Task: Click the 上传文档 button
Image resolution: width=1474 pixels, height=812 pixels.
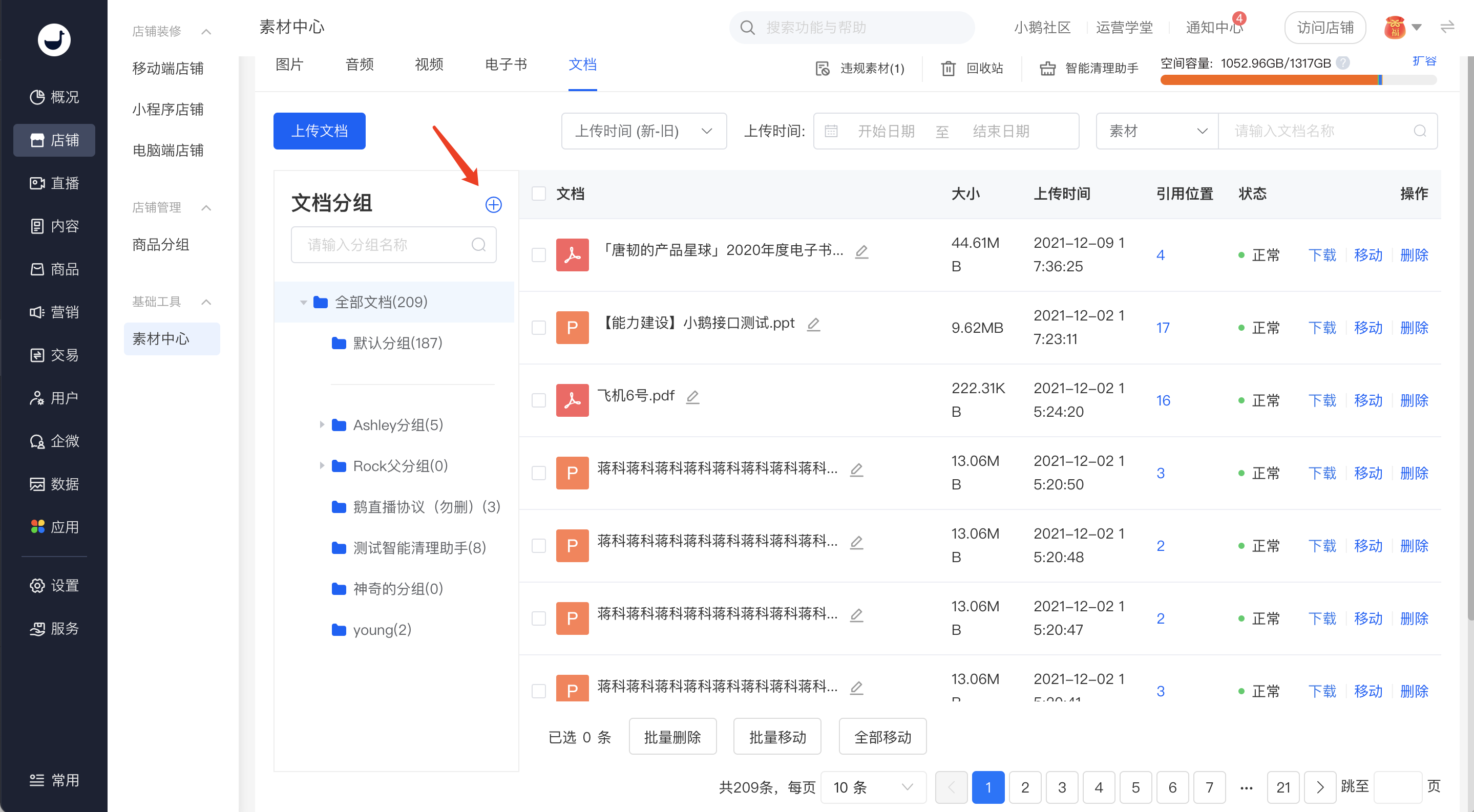Action: (x=319, y=131)
